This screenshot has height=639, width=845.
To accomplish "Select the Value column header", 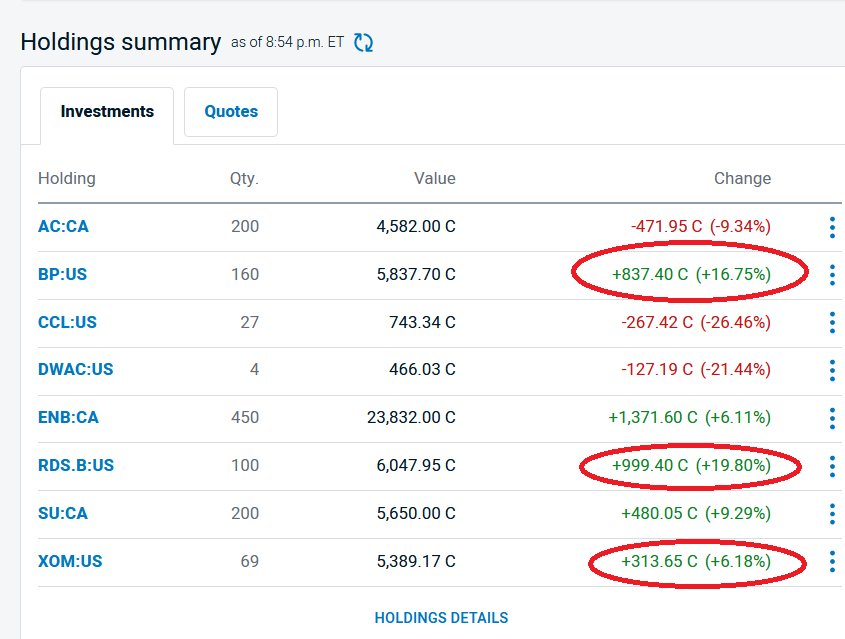I will pyautogui.click(x=435, y=178).
